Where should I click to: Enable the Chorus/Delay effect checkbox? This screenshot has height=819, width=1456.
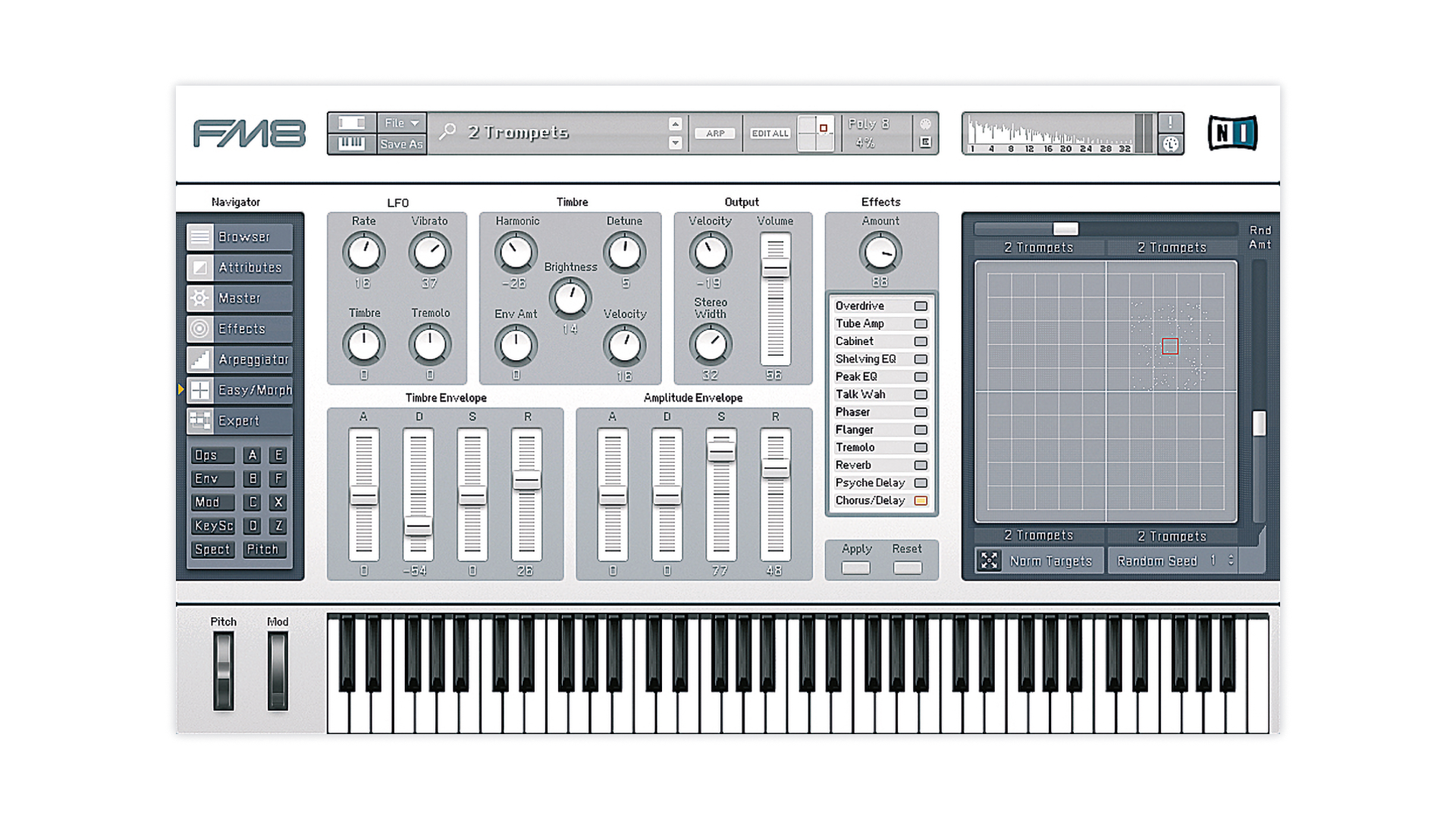921,500
